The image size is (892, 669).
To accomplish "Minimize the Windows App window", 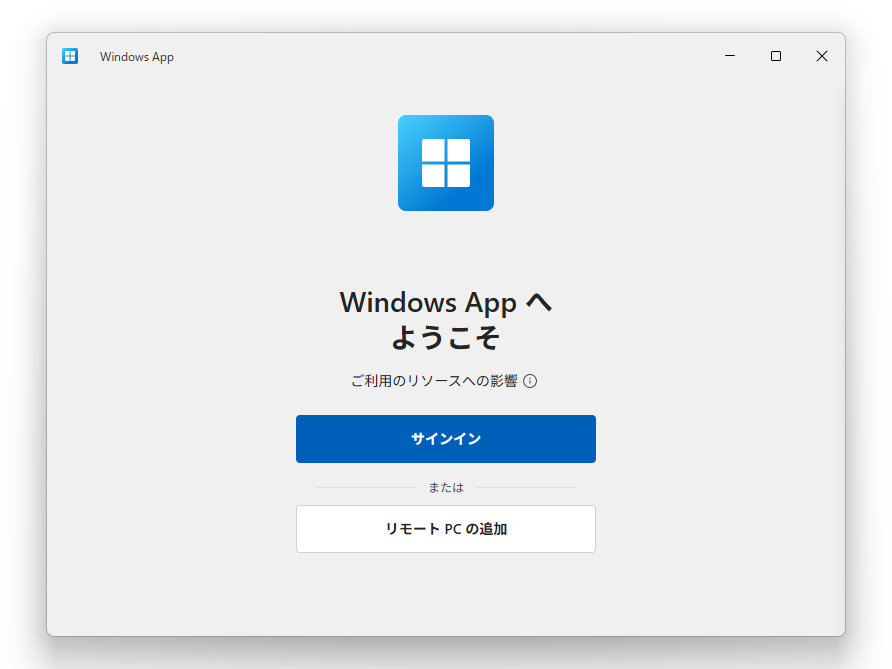I will click(x=730, y=56).
